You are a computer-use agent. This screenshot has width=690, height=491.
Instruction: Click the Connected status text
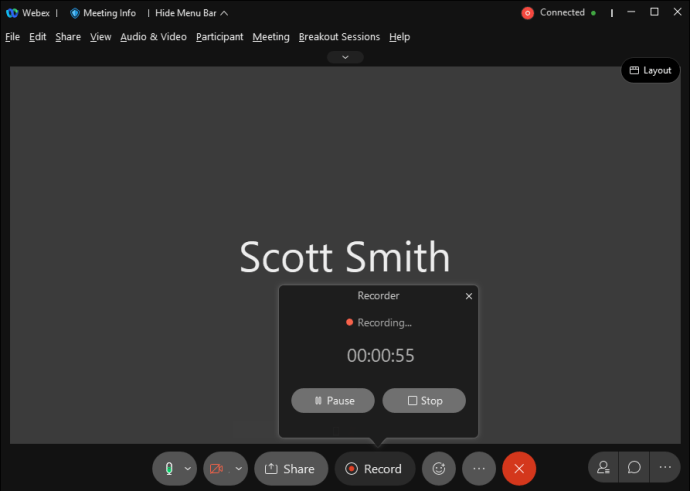pos(562,13)
